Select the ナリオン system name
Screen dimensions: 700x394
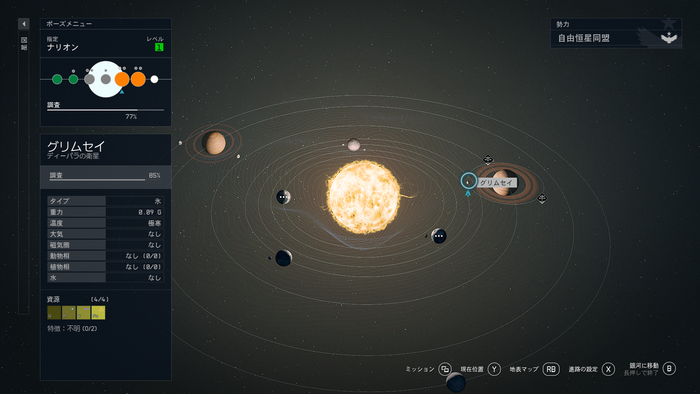pyautogui.click(x=62, y=47)
